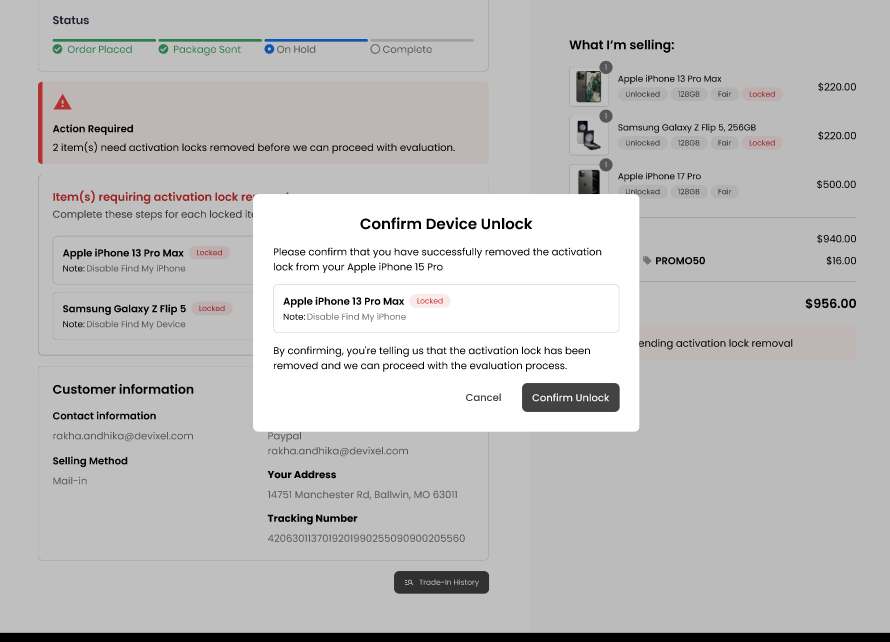Click the quantity badge on Samsung Galaxy thumbnail
This screenshot has height=642, width=890.
606,116
